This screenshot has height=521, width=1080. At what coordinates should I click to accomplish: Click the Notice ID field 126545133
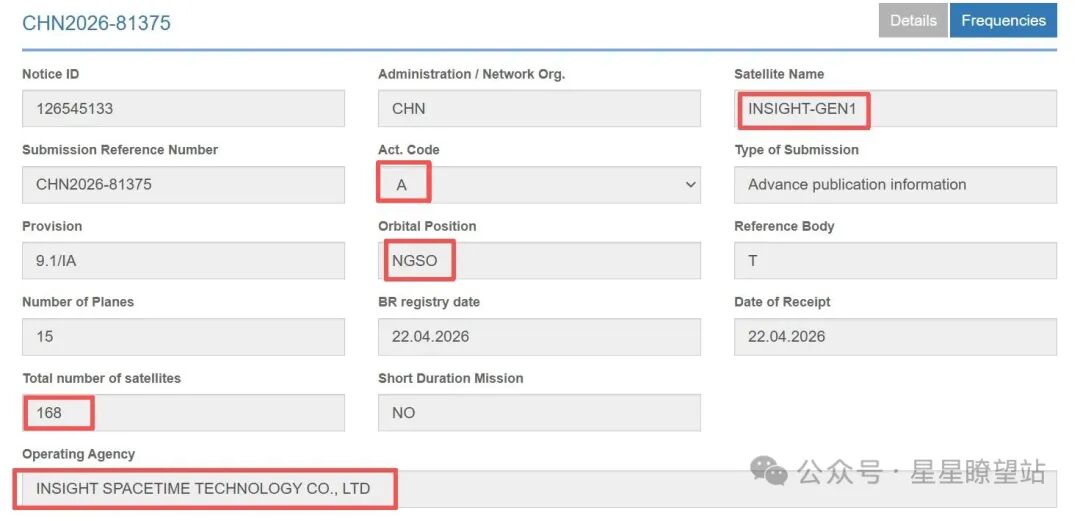(183, 109)
